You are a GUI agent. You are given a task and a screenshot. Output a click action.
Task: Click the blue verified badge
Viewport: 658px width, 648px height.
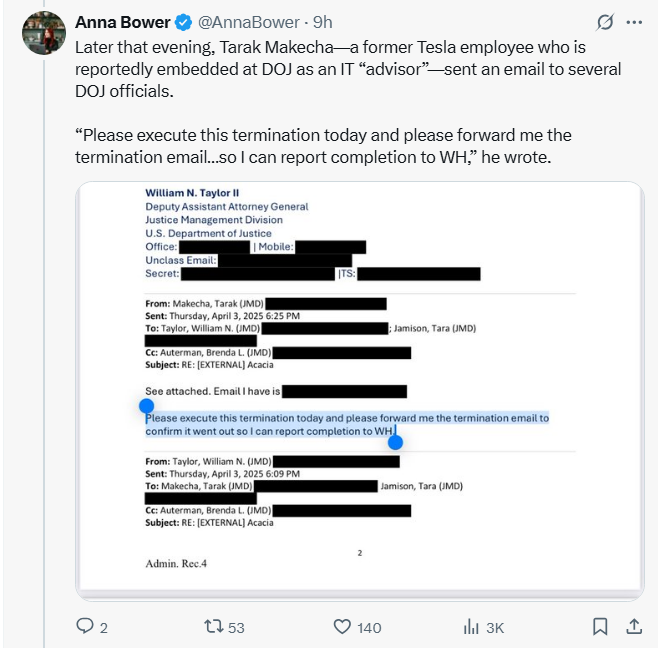click(x=185, y=22)
